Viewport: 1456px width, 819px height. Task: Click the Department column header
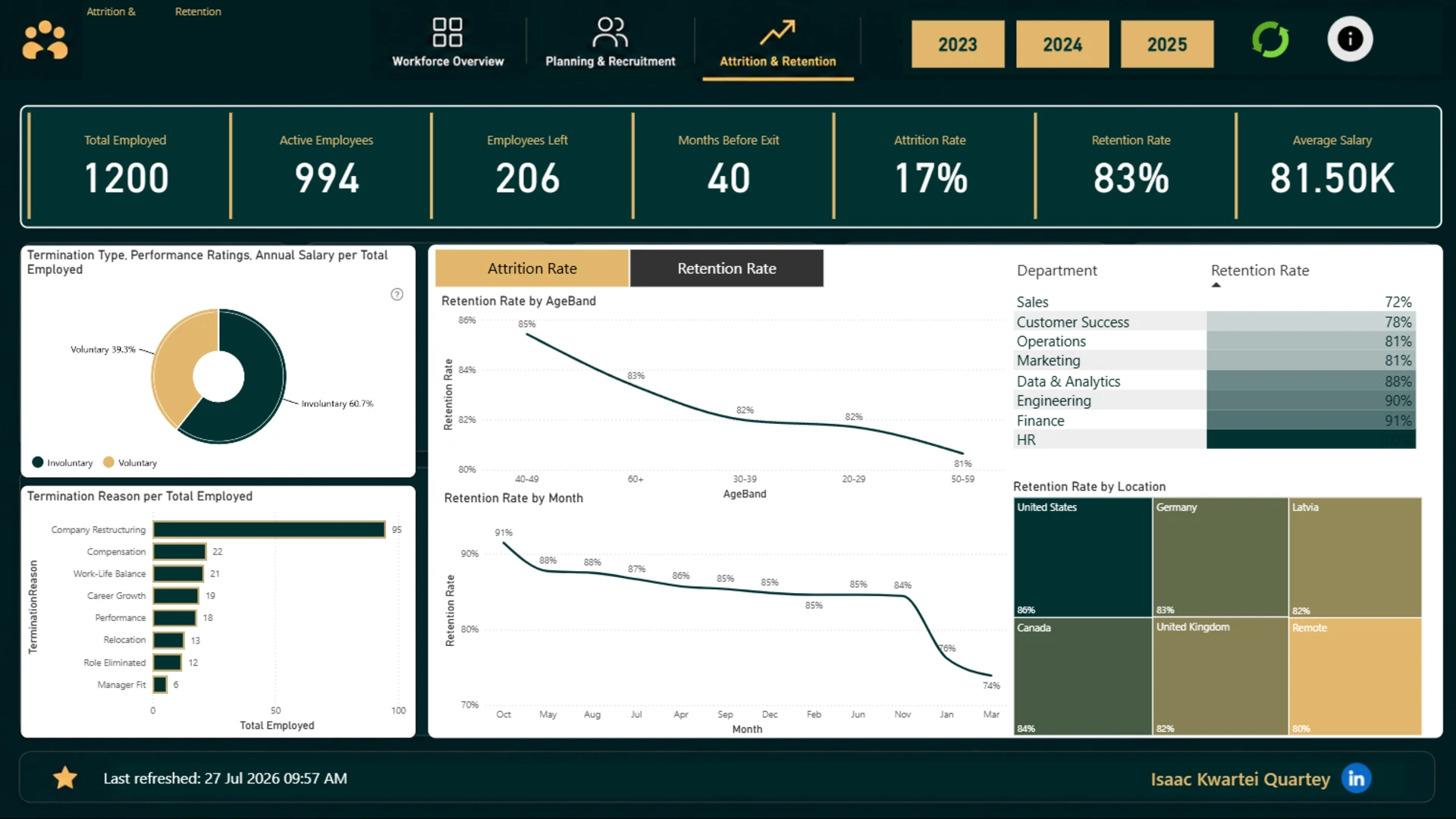pos(1056,271)
